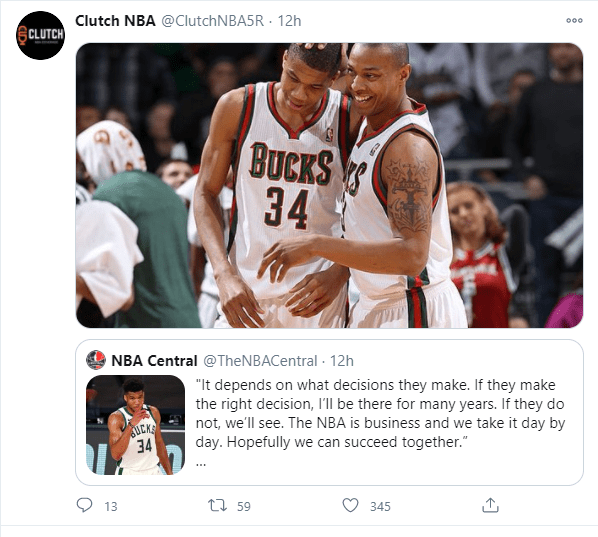Screen dimensions: 598x537
Task: Click the @TheNBACentral handle
Action: click(x=260, y=360)
